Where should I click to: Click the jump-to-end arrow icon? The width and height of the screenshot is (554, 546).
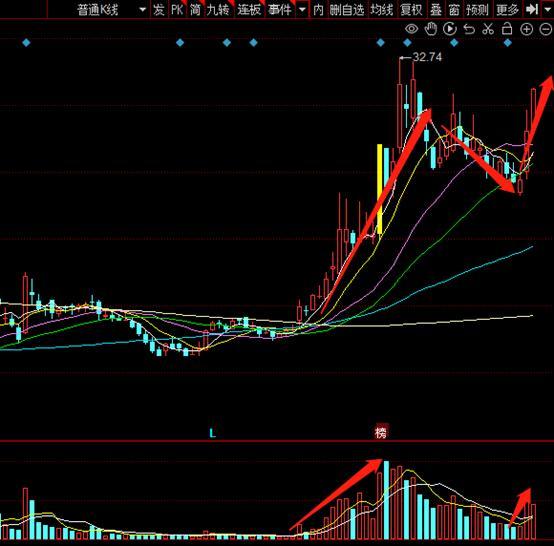[532, 9]
